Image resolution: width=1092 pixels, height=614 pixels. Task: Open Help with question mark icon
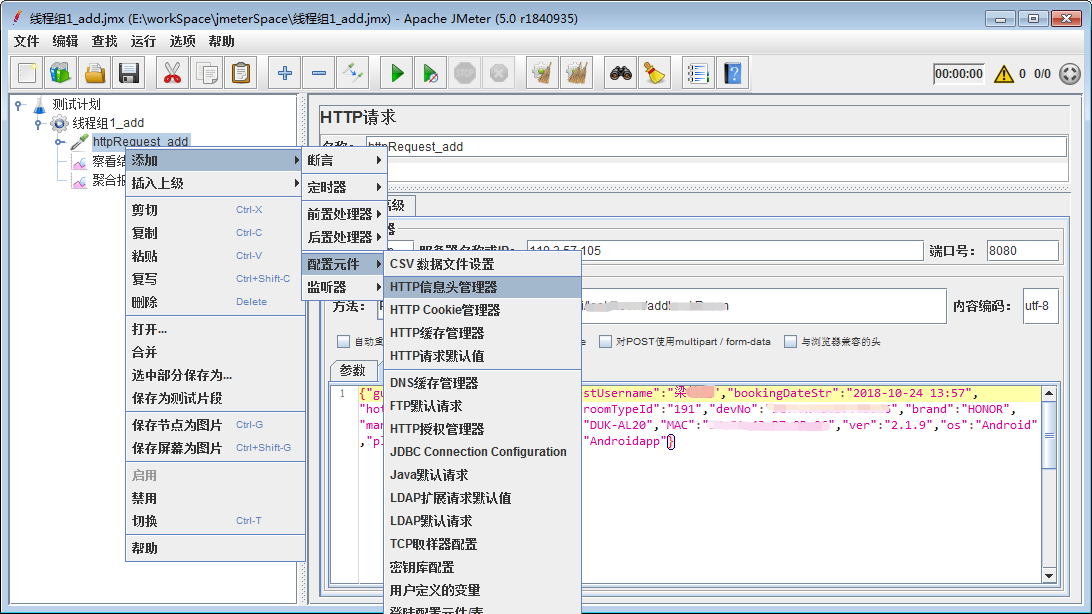click(x=733, y=73)
